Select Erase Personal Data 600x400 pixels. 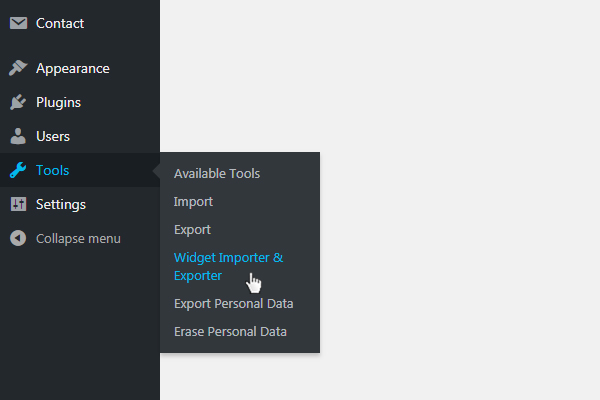[230, 331]
